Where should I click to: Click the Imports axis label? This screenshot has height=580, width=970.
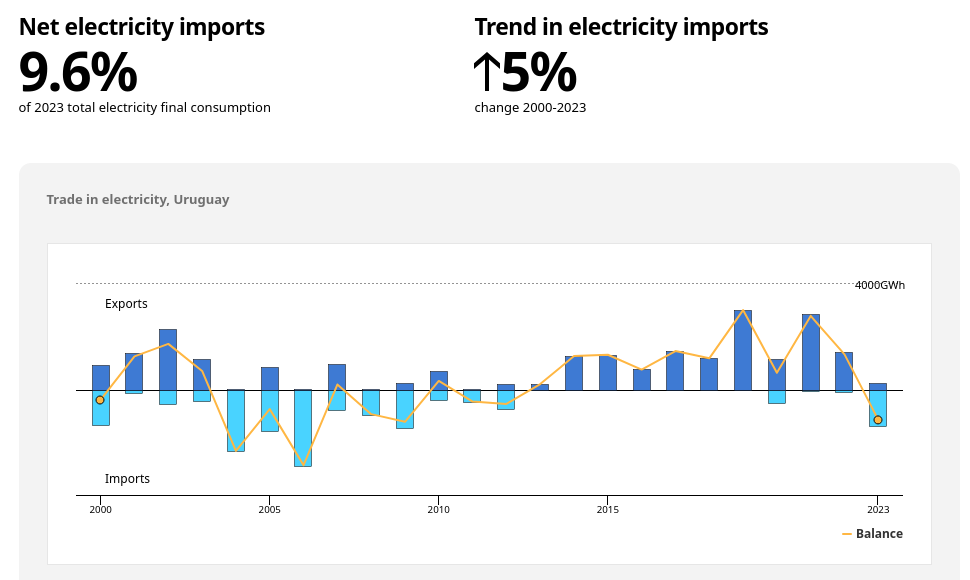[x=127, y=479]
